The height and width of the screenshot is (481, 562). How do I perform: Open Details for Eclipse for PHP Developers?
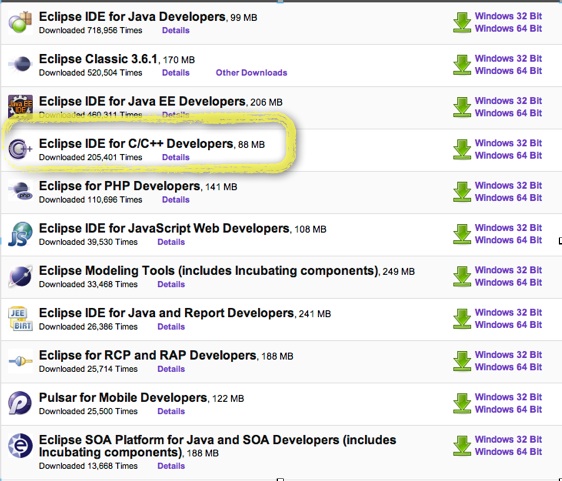point(176,200)
